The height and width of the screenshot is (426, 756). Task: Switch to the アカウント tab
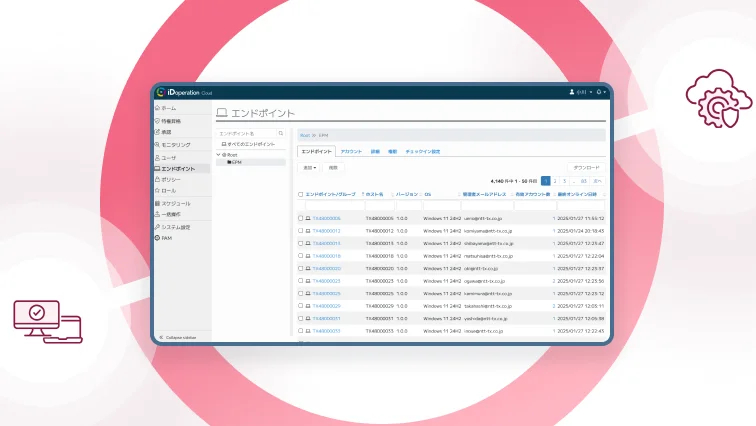coord(351,151)
